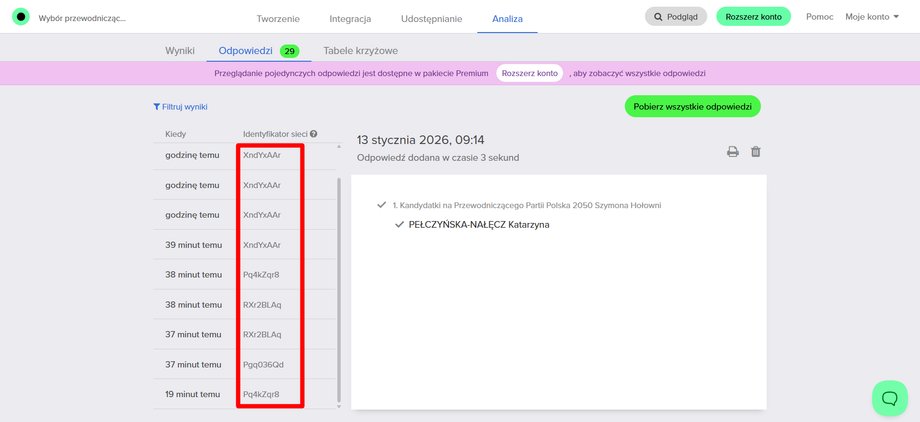Open the chat support widget

(889, 398)
